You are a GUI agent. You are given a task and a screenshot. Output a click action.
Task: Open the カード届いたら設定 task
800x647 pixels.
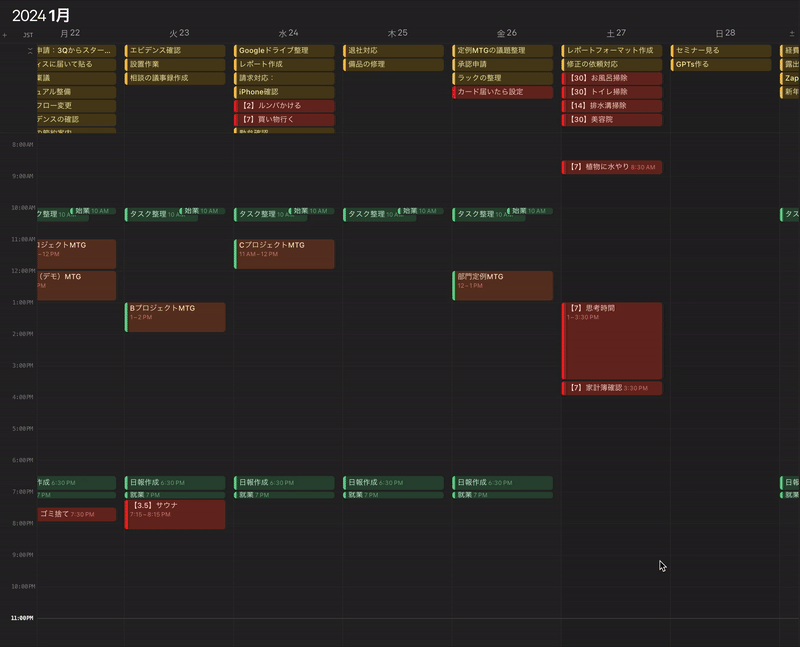(503, 92)
